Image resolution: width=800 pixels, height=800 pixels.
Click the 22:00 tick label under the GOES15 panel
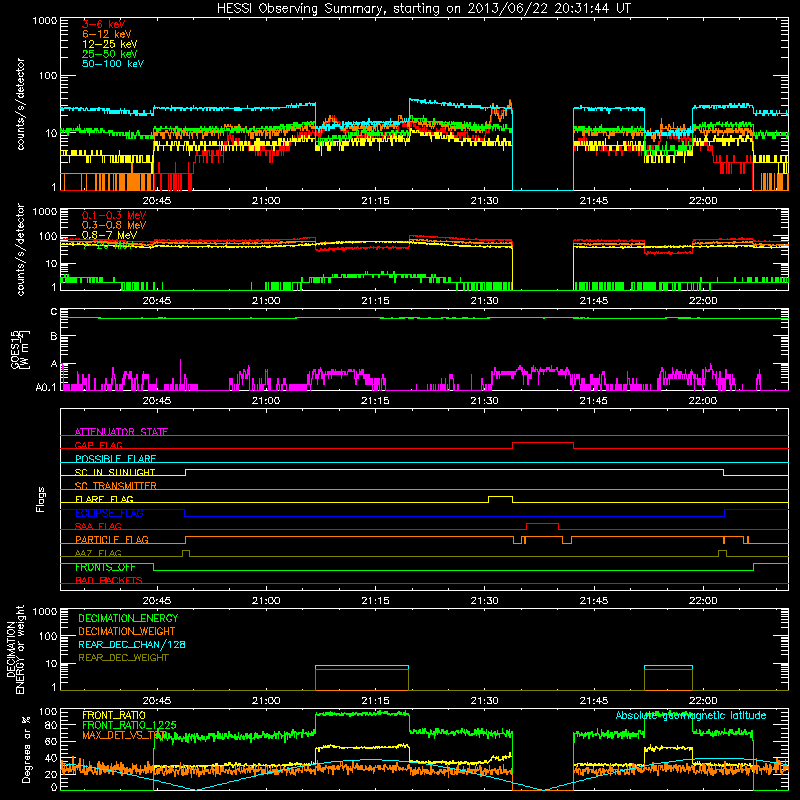[703, 401]
